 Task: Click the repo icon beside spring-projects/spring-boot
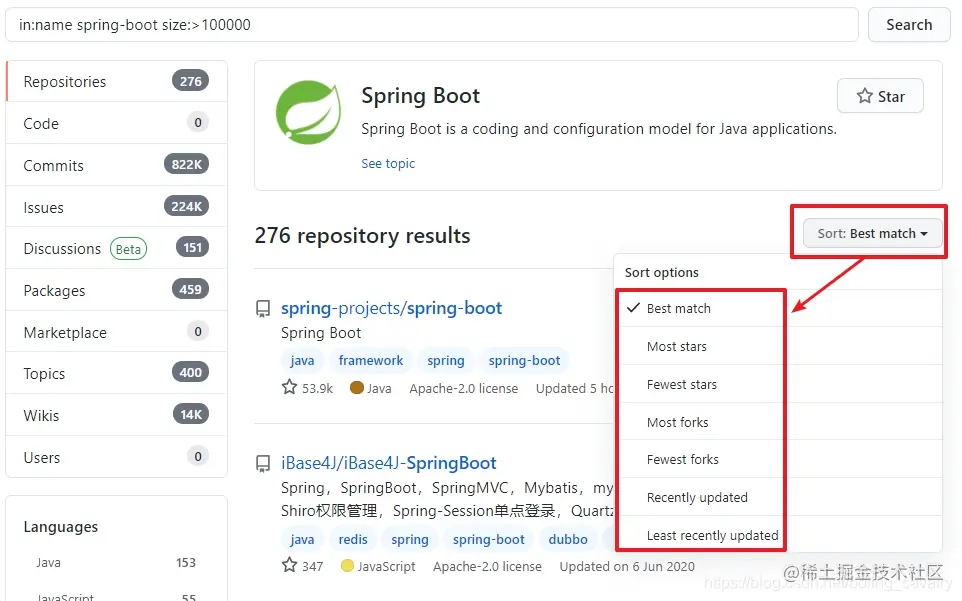(x=263, y=308)
